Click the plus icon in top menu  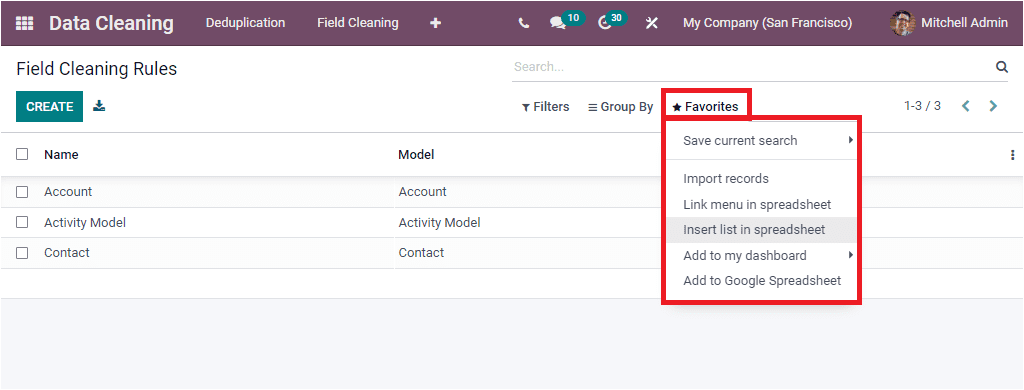(436, 24)
